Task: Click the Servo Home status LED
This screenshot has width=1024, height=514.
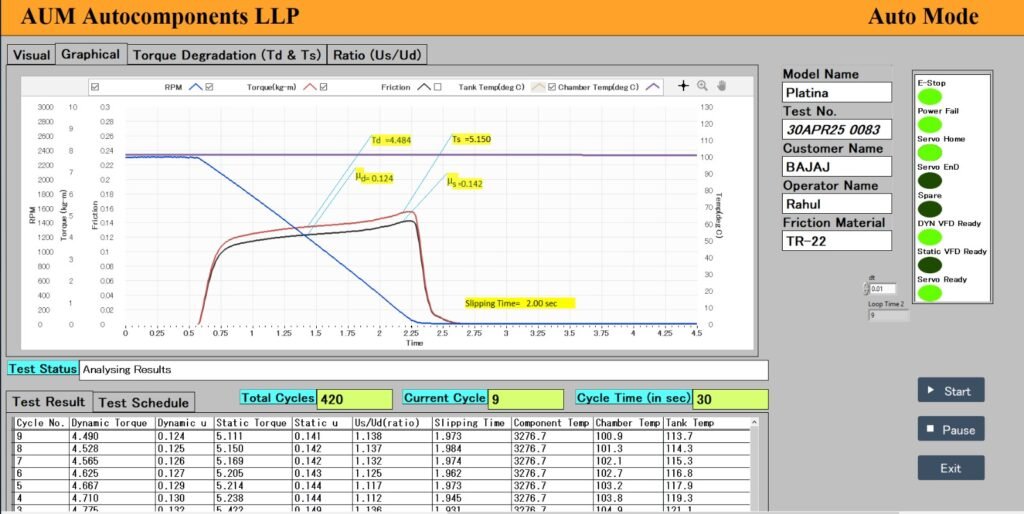Action: pos(929,153)
